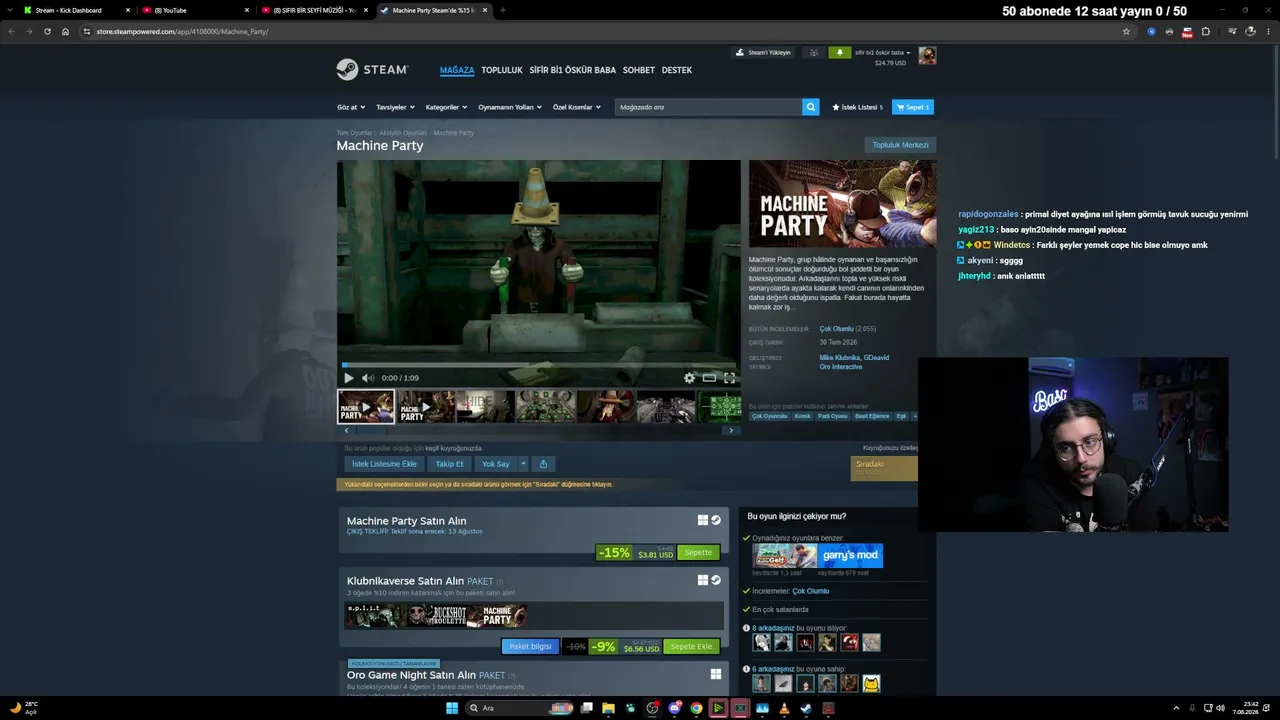Viewport: 1280px width, 720px height.
Task: Click the Sıradaki queue button
Action: (884, 468)
